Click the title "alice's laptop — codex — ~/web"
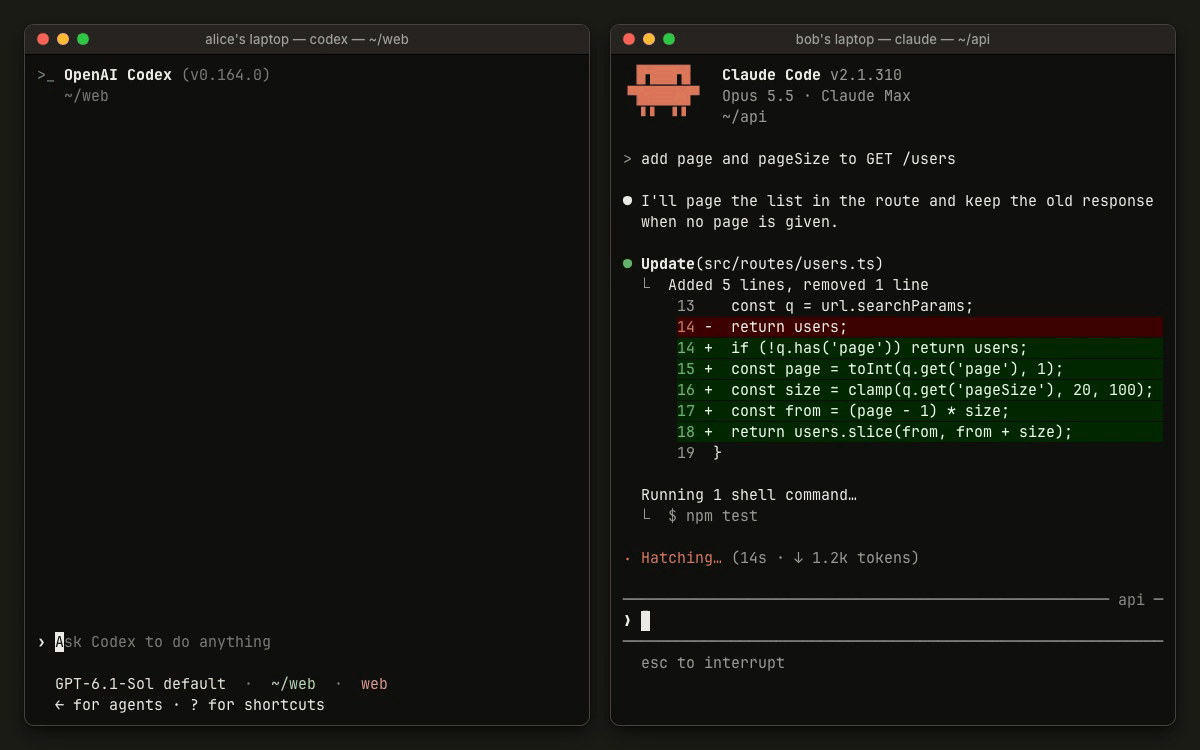 pos(307,39)
